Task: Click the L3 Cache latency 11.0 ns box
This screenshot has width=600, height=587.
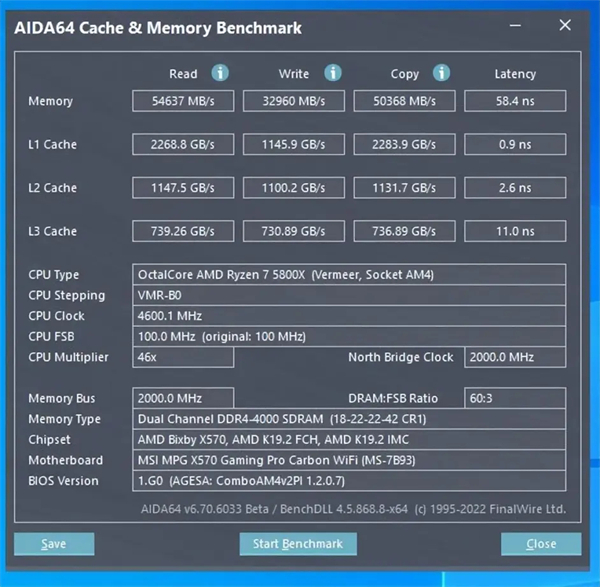Action: (x=515, y=231)
